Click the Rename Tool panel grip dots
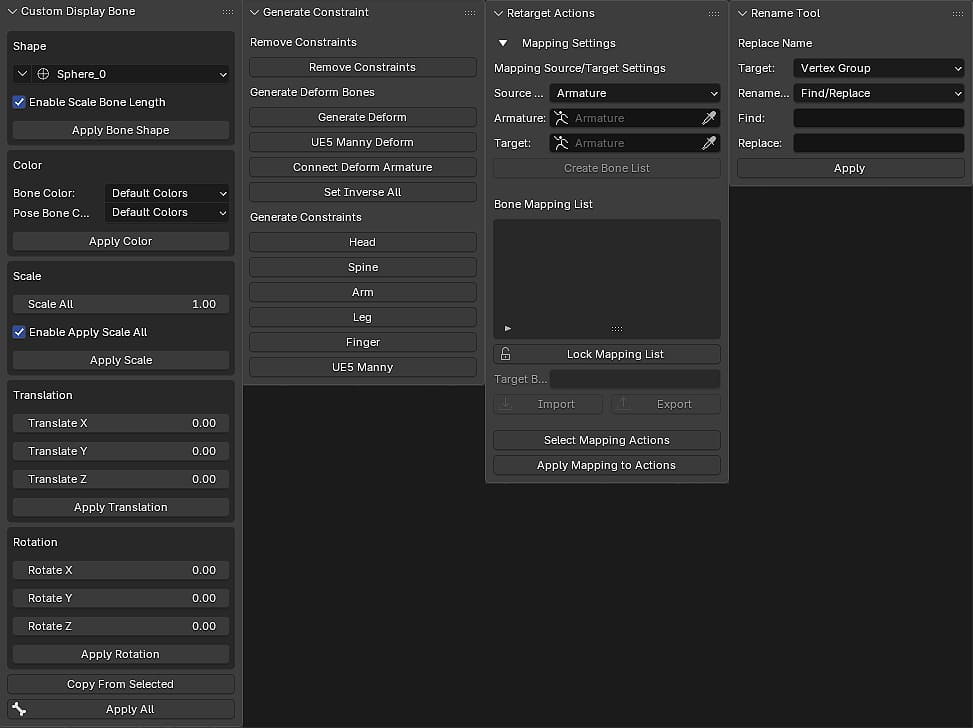Image resolution: width=973 pixels, height=728 pixels. tap(957, 13)
